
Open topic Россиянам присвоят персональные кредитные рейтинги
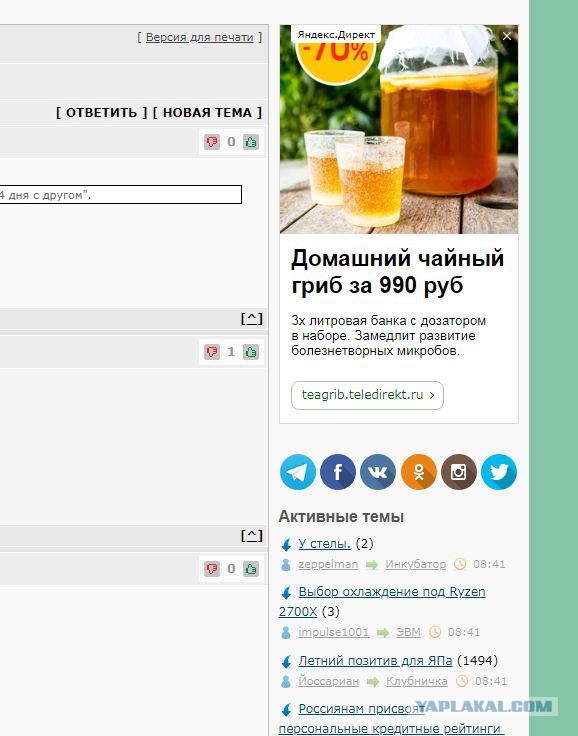click(391, 719)
